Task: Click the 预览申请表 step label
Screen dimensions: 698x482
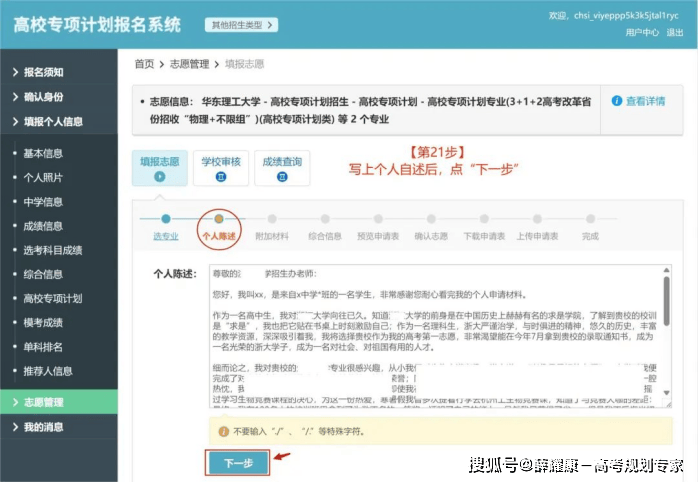Action: [x=378, y=236]
